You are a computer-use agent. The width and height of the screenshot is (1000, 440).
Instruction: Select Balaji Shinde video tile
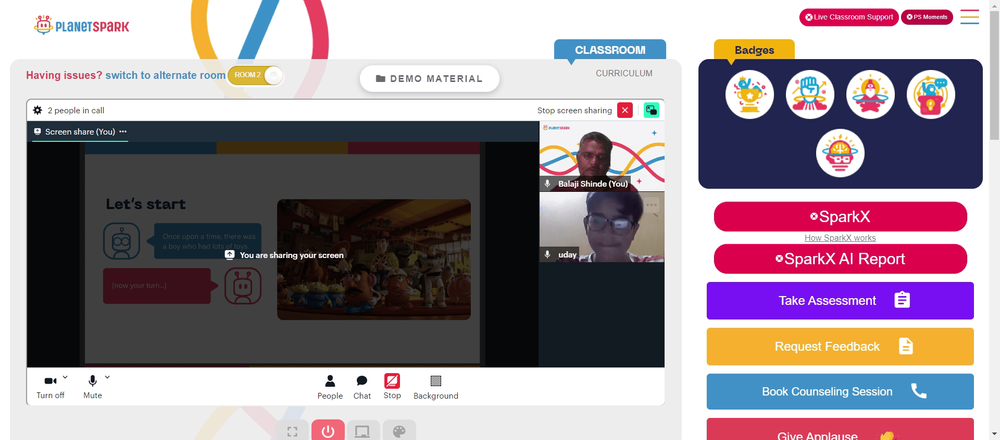pos(601,156)
